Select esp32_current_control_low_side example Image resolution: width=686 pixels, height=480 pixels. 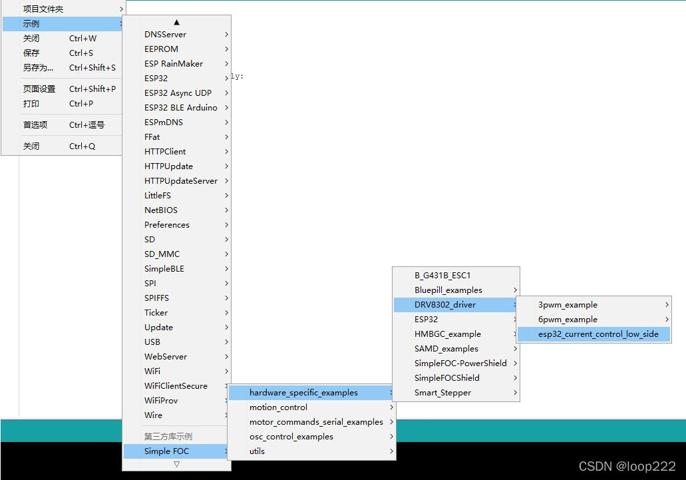pyautogui.click(x=594, y=334)
